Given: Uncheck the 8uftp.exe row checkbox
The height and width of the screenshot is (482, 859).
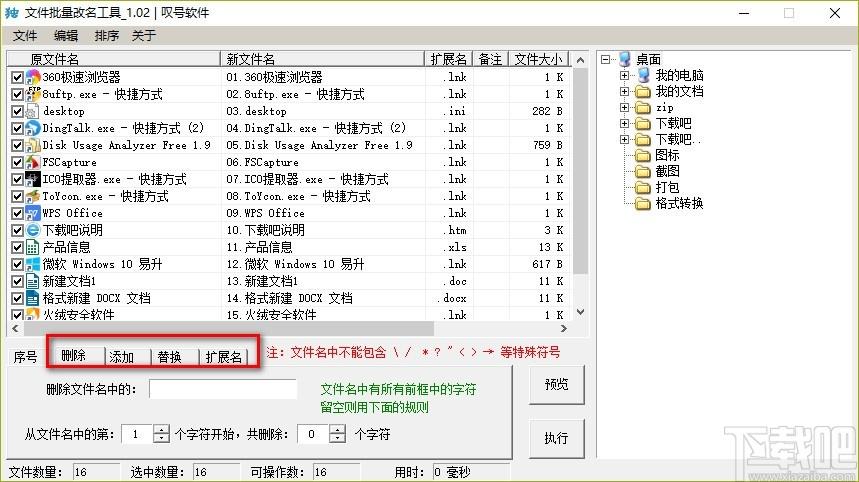Looking at the screenshot, I should coord(18,95).
